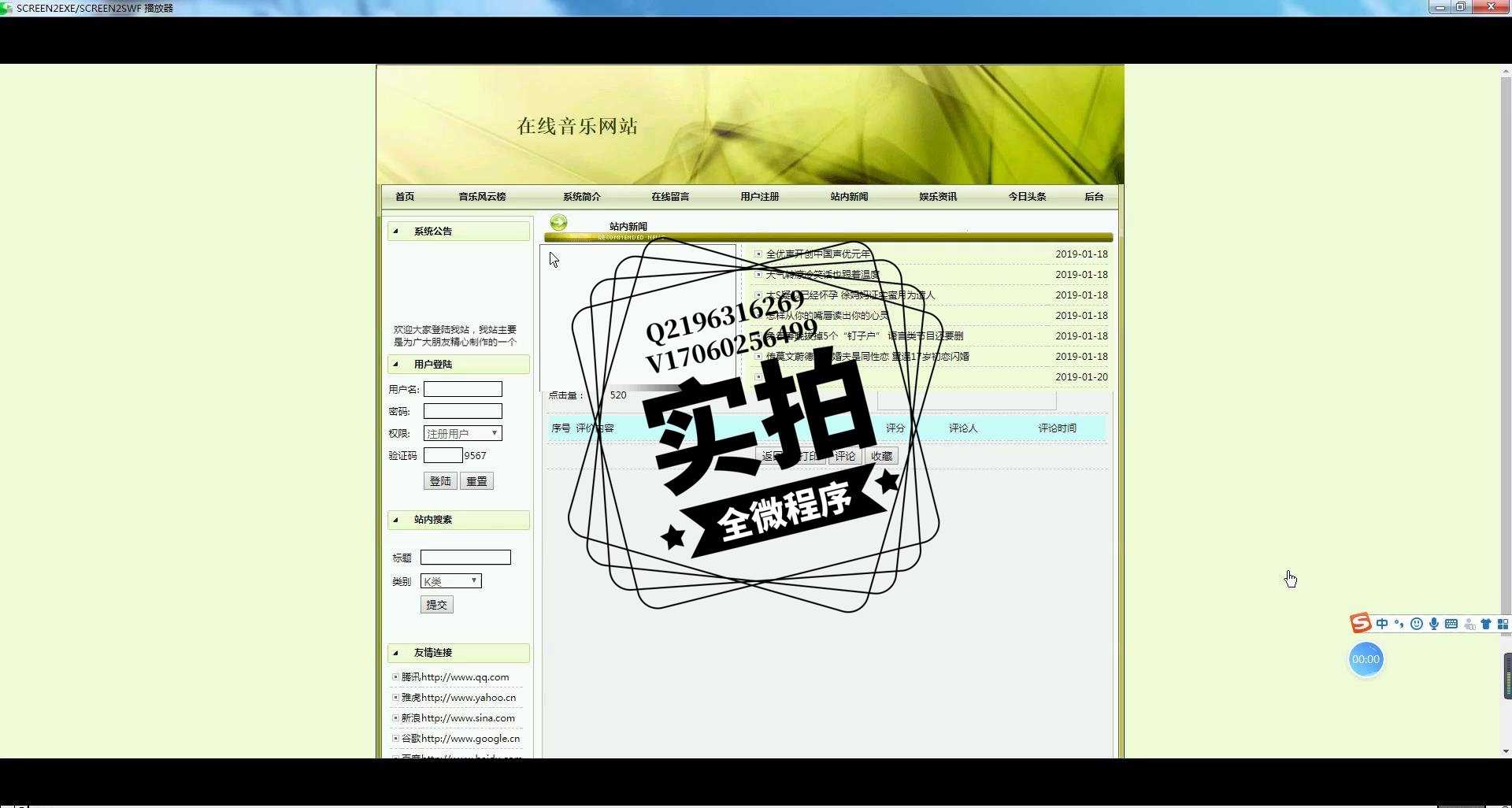The image size is (1512, 808).
Task: Click the 在线音乐网站 banner title
Action: point(577,126)
